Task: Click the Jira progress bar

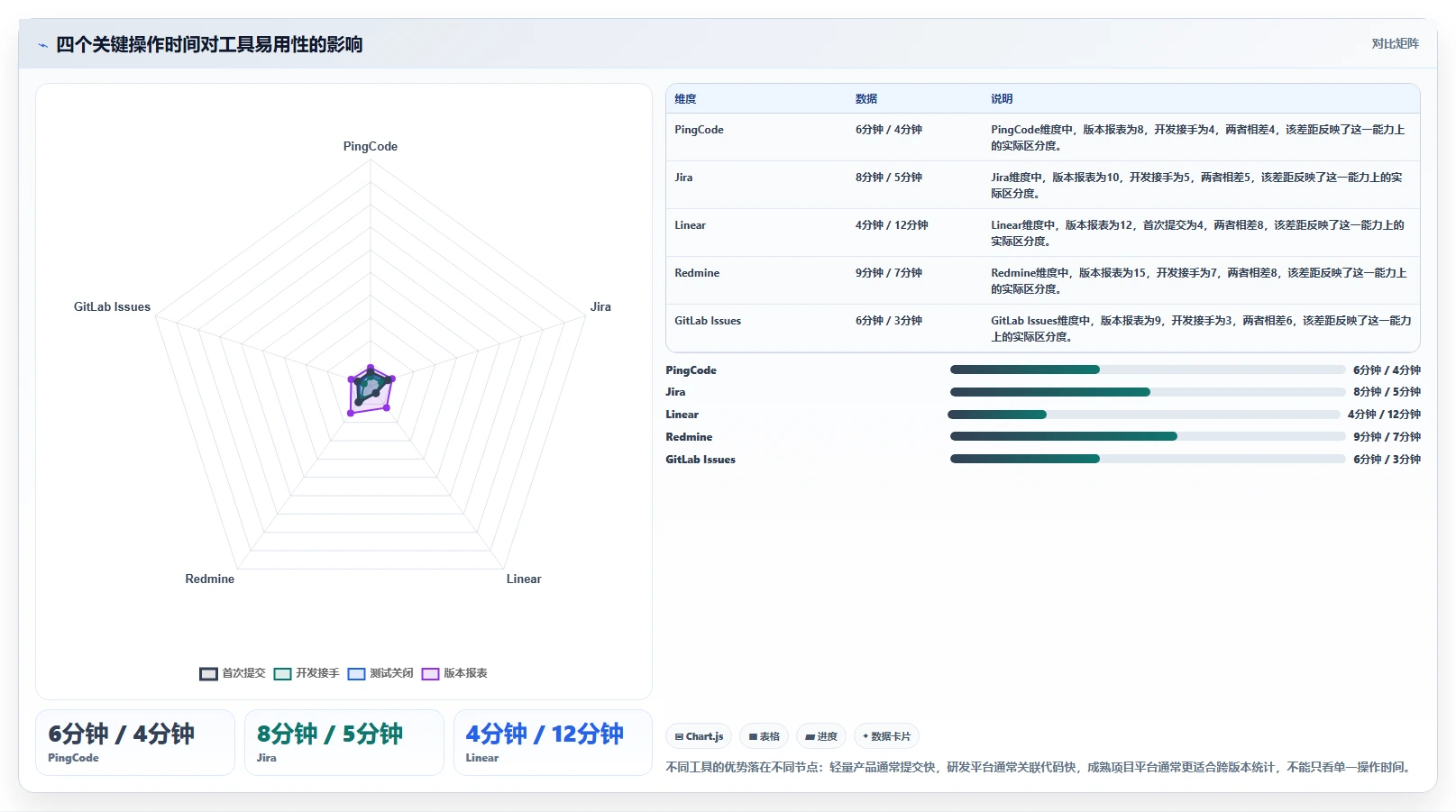Action: pyautogui.click(x=1148, y=392)
